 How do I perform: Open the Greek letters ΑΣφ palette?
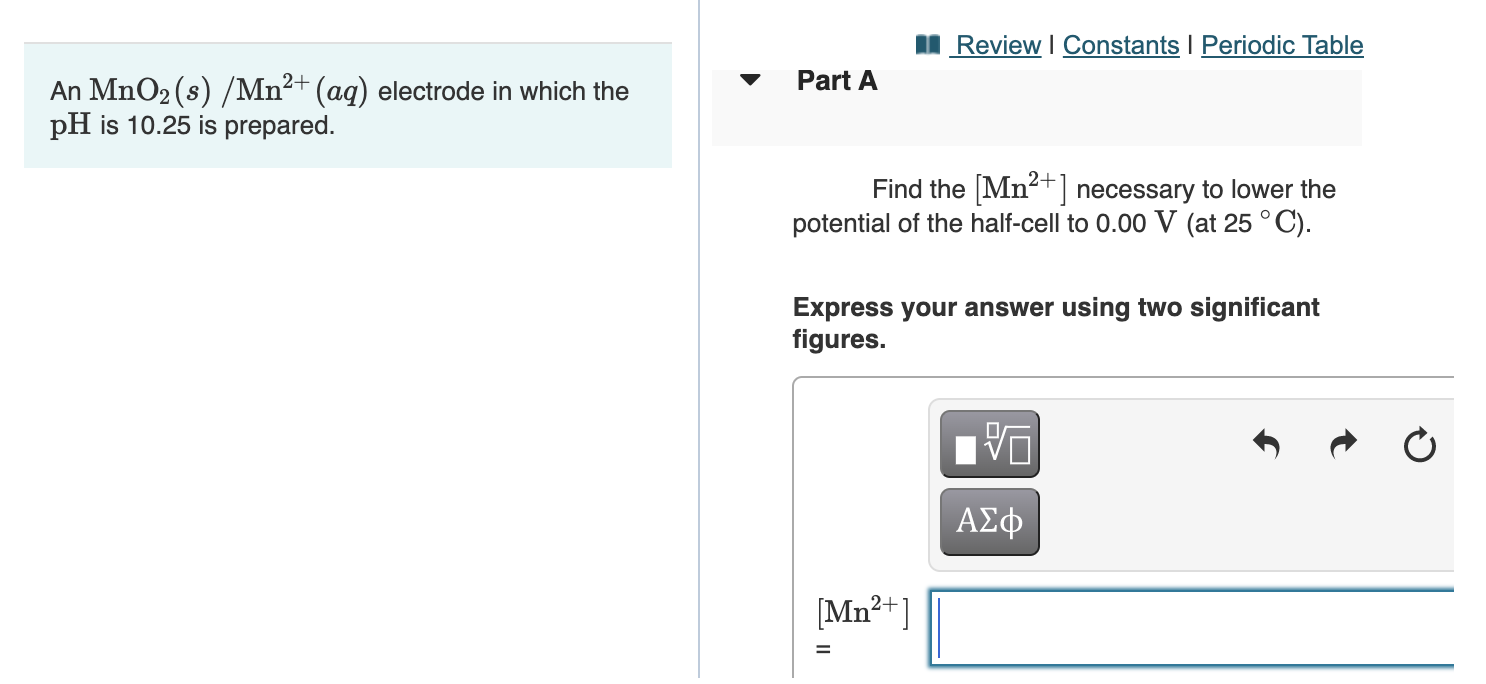click(x=988, y=521)
